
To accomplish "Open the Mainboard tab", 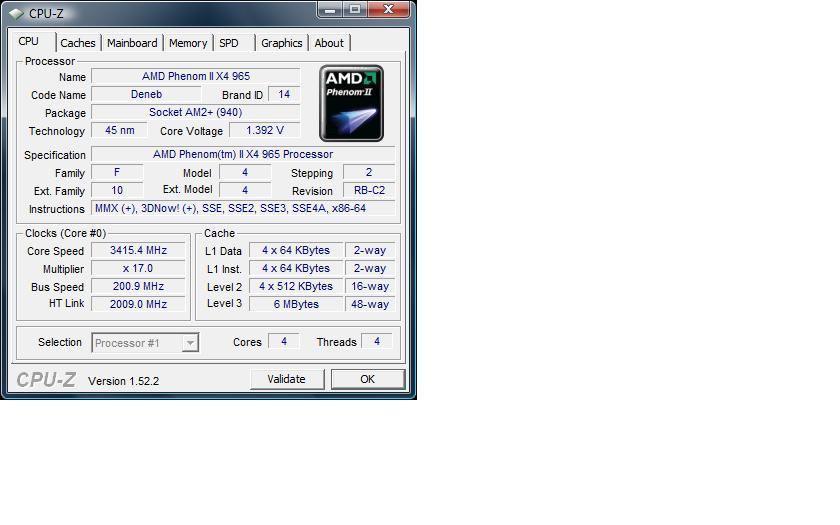I will [132, 43].
